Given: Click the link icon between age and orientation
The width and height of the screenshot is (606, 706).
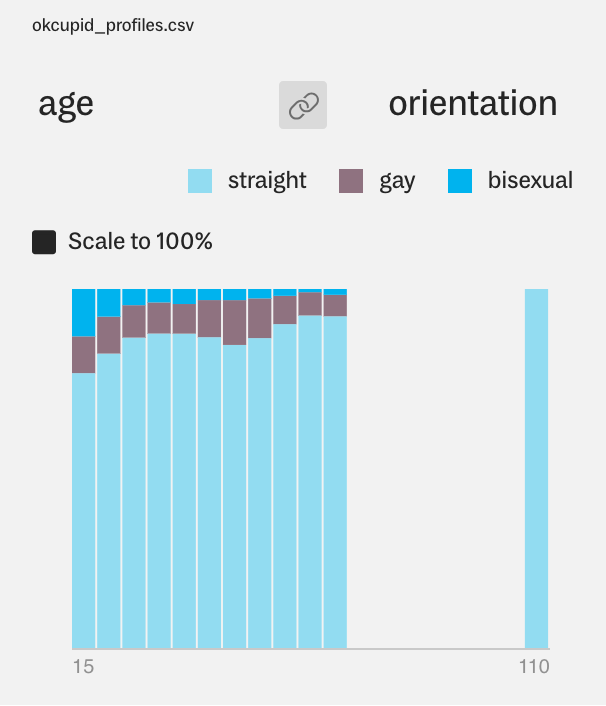Looking at the screenshot, I should 302,105.
